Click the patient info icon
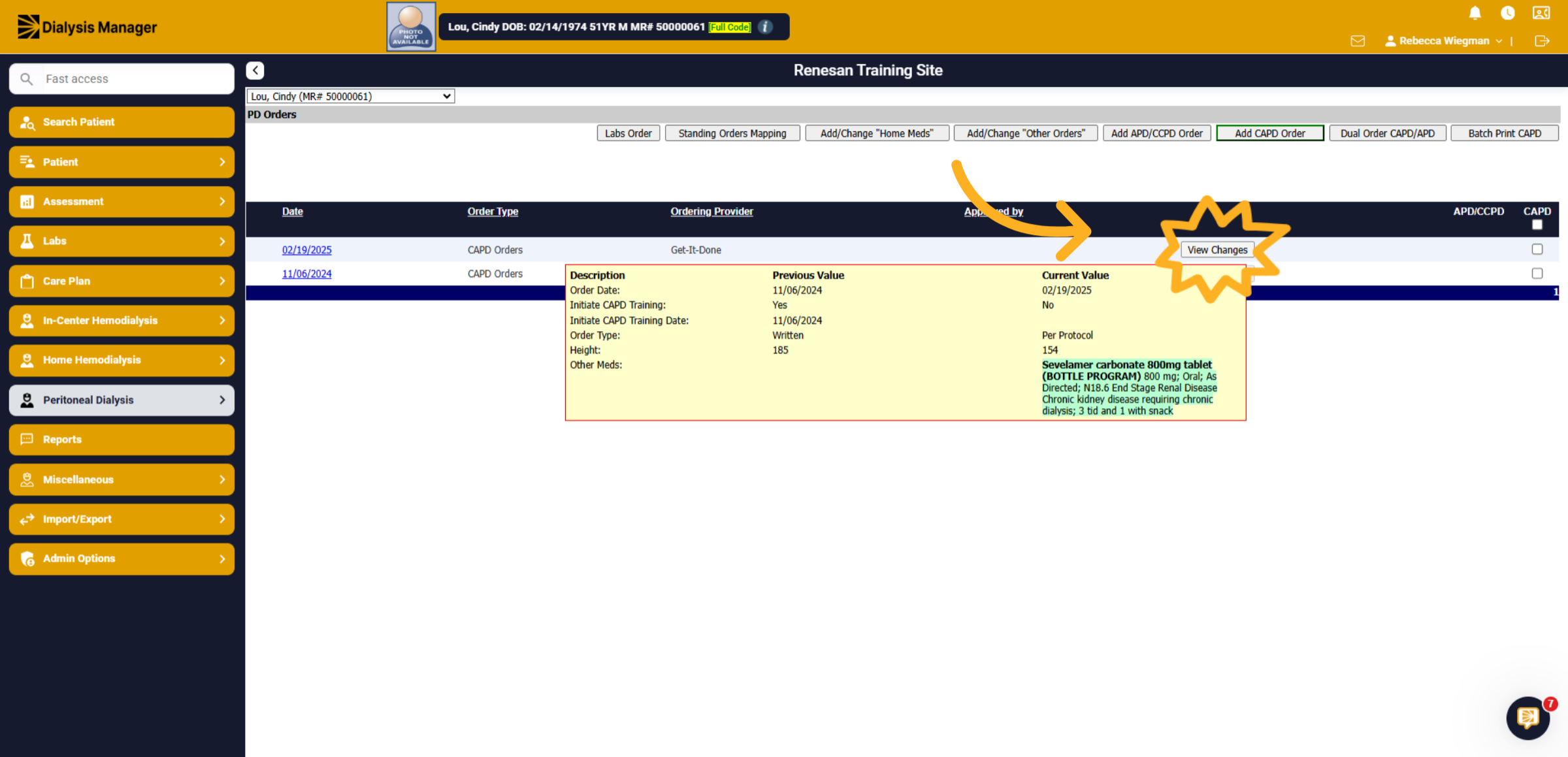 point(766,27)
